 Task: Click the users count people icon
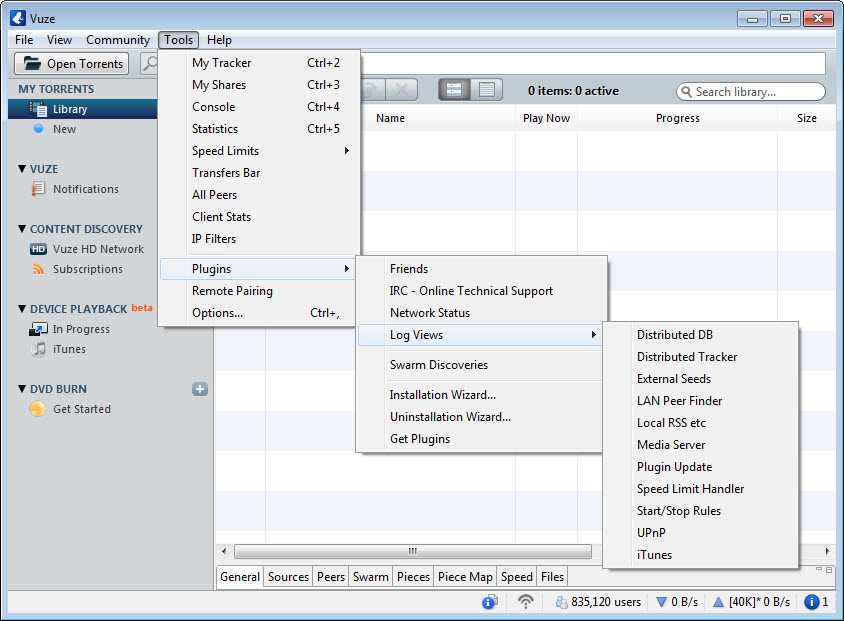coord(561,602)
